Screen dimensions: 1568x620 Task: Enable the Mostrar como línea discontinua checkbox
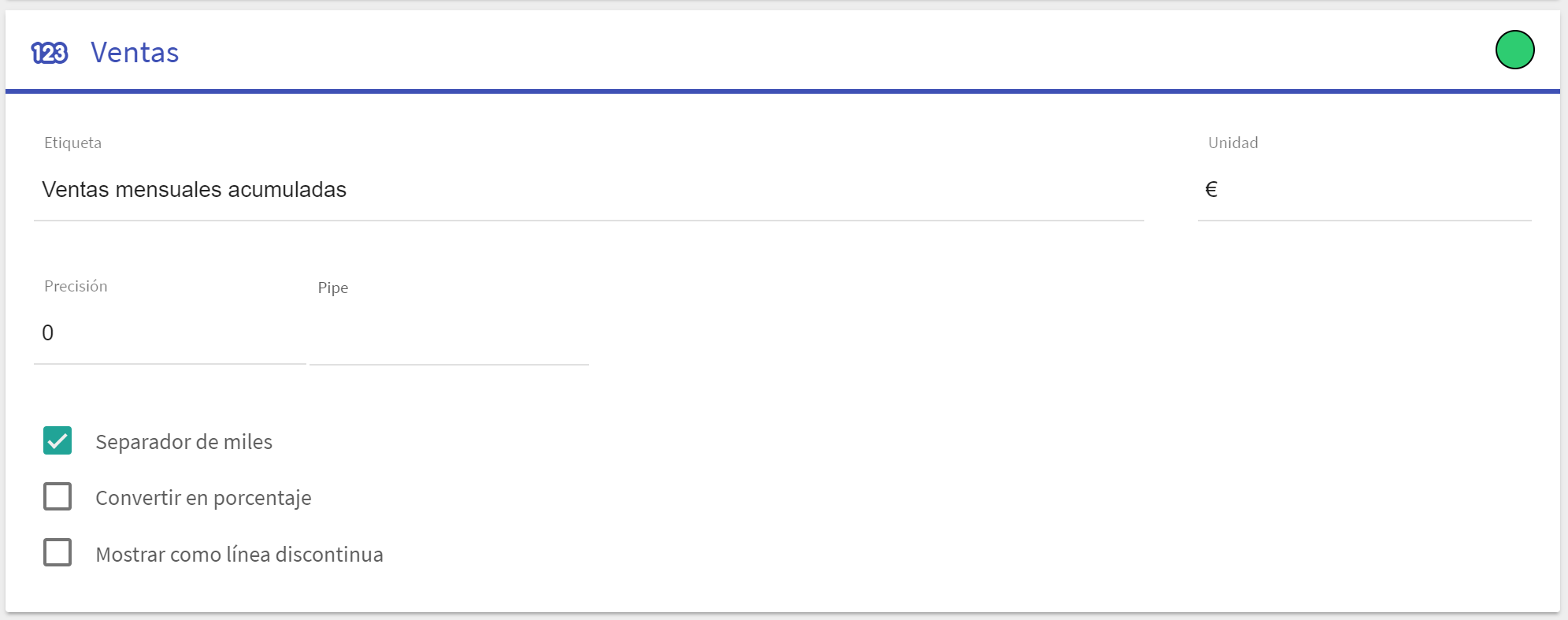[x=57, y=553]
